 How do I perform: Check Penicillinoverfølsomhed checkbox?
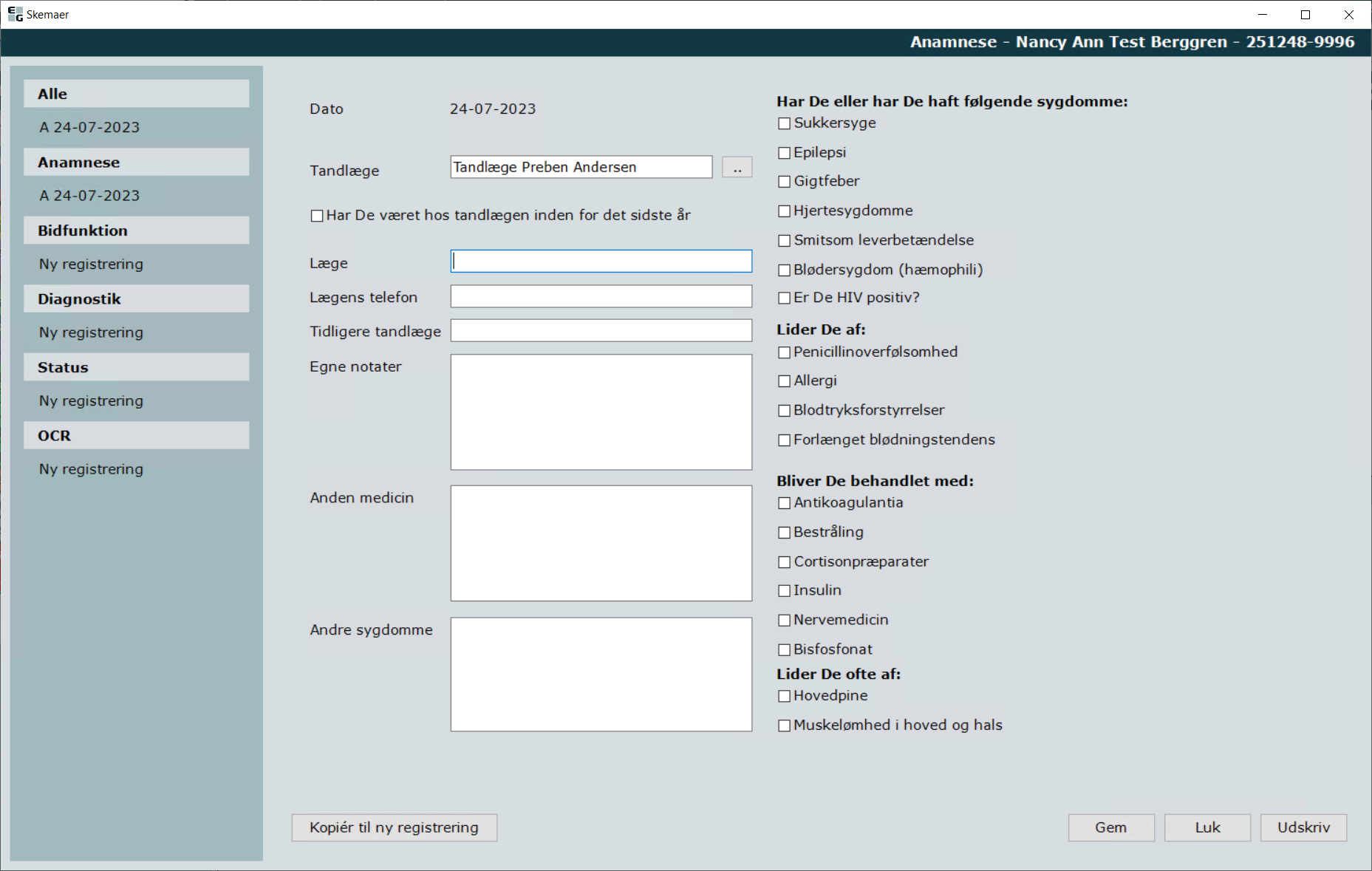point(785,353)
